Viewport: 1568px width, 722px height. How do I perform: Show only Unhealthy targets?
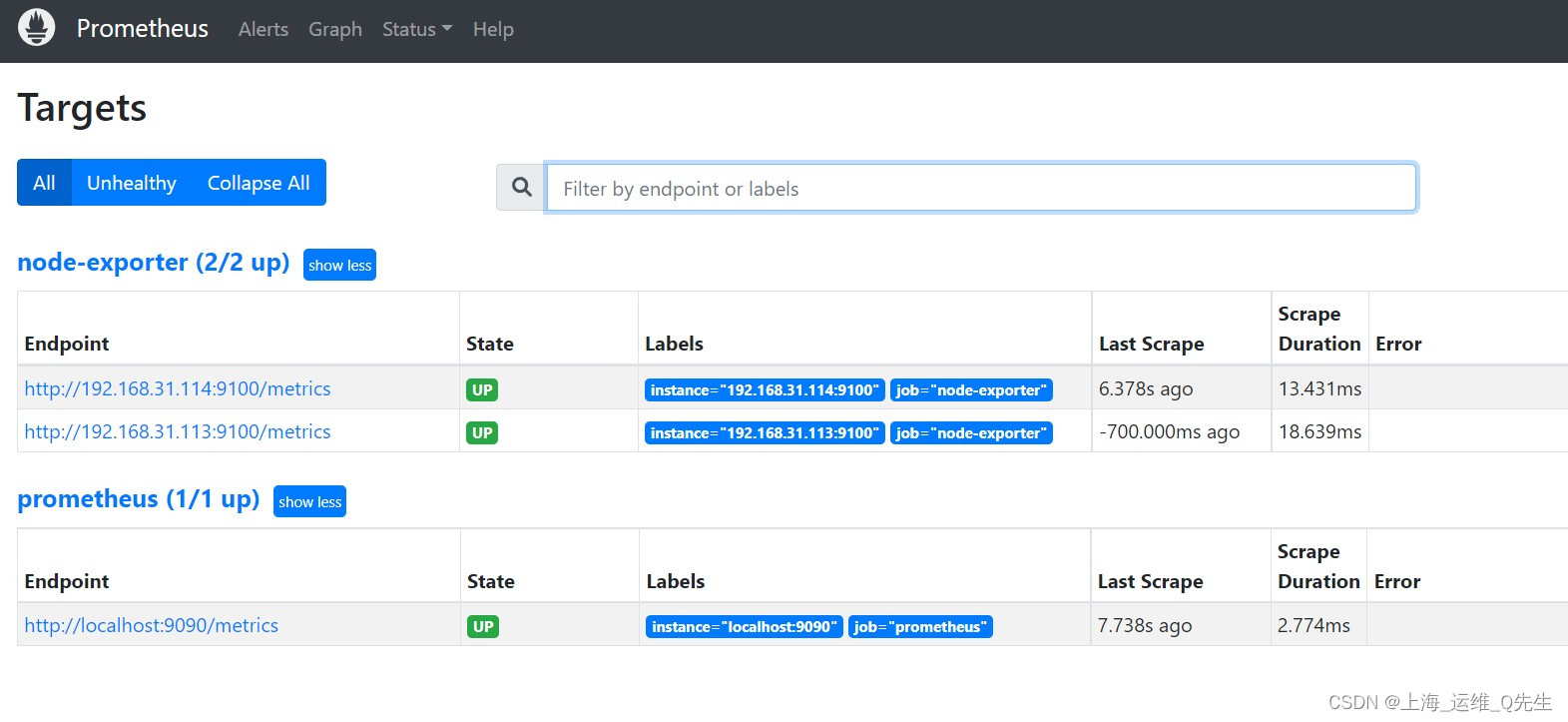(x=131, y=183)
